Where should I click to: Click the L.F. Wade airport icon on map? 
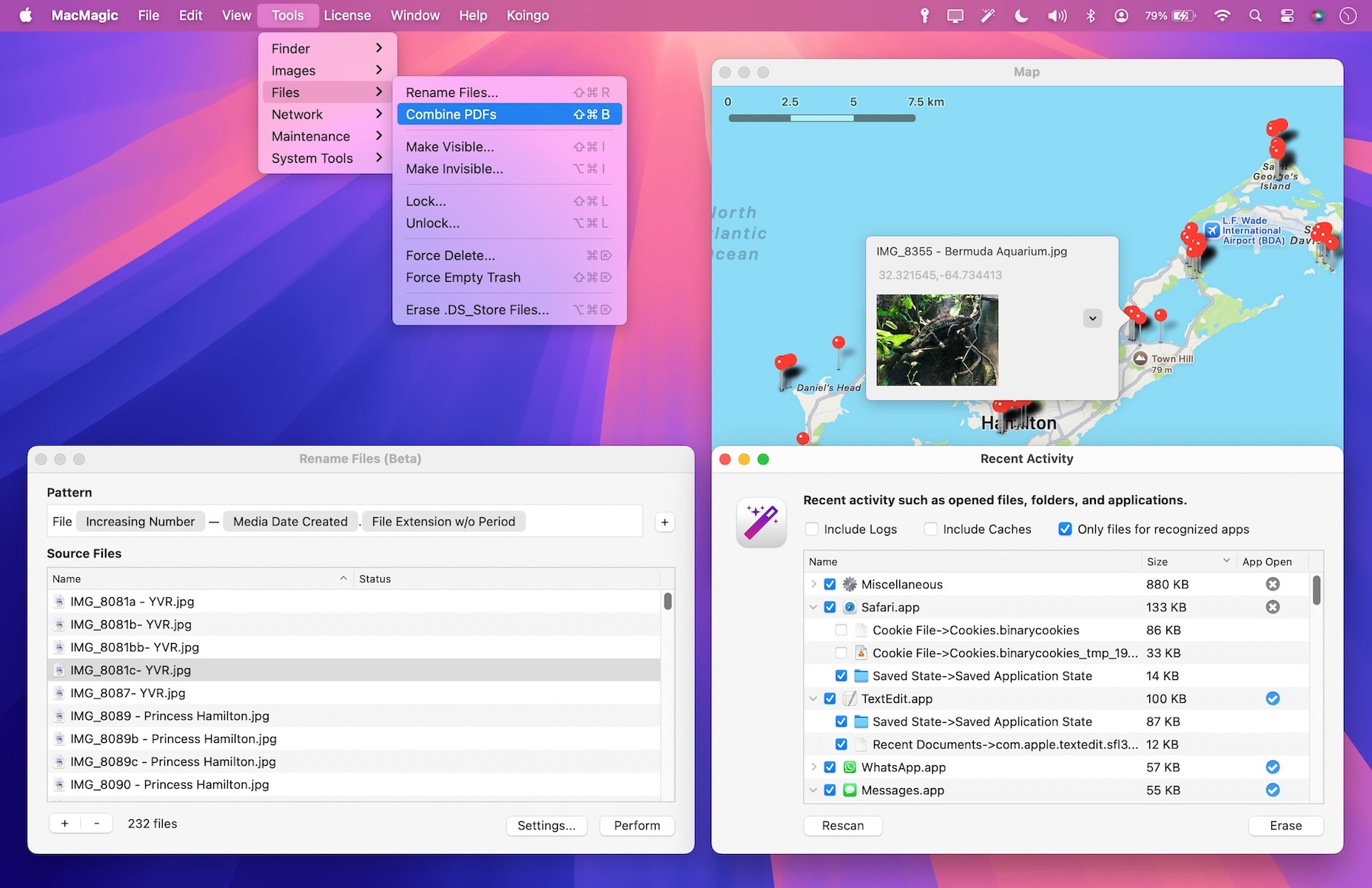point(1212,230)
